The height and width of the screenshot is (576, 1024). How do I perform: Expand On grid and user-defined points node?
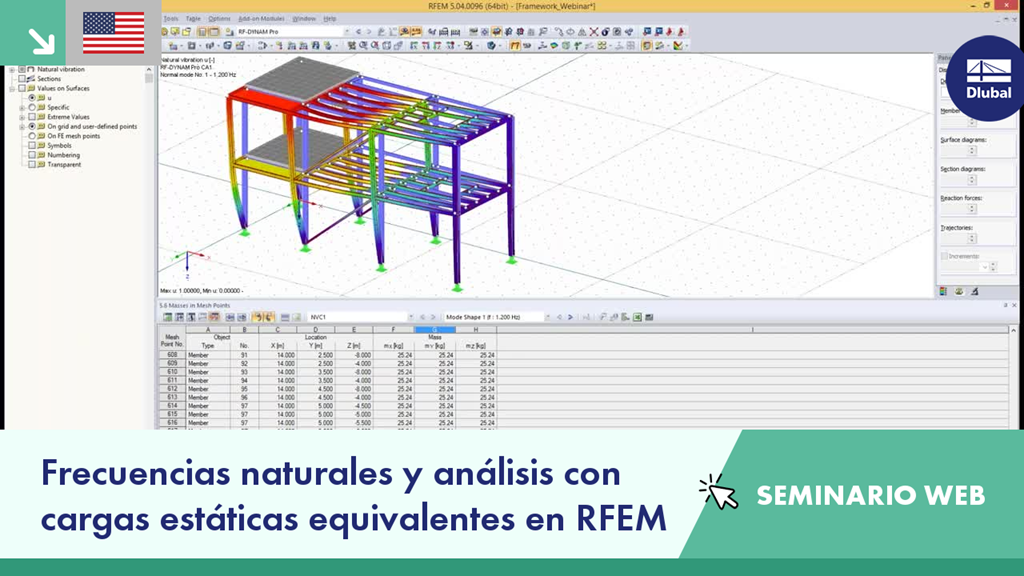(22, 126)
